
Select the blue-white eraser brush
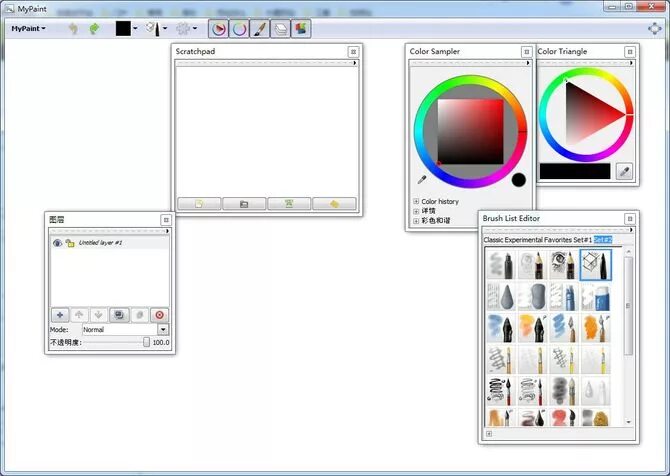pos(596,297)
